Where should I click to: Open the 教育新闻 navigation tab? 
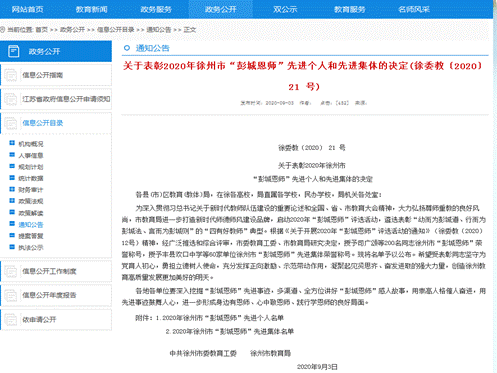[92, 9]
